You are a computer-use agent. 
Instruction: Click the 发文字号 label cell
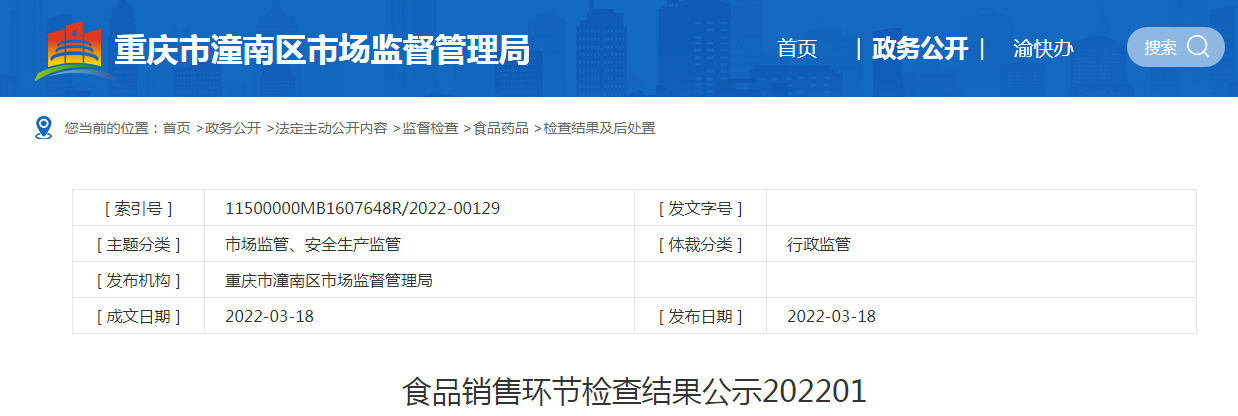(x=700, y=208)
